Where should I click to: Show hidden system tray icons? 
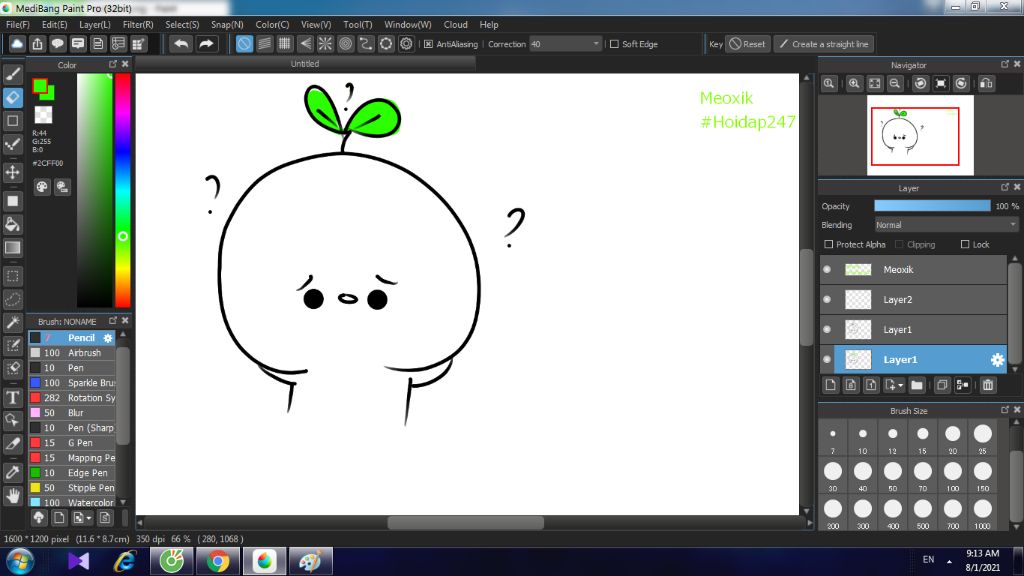[x=949, y=561]
